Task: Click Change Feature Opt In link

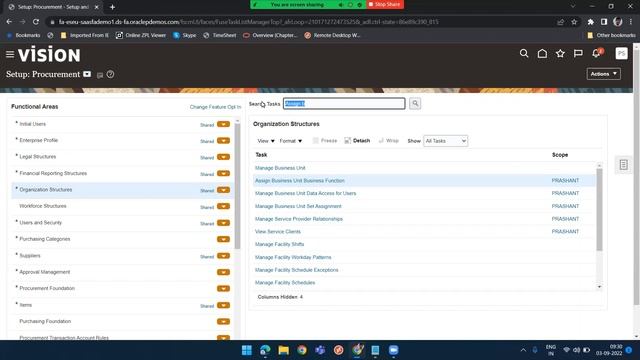Action: tap(215, 107)
